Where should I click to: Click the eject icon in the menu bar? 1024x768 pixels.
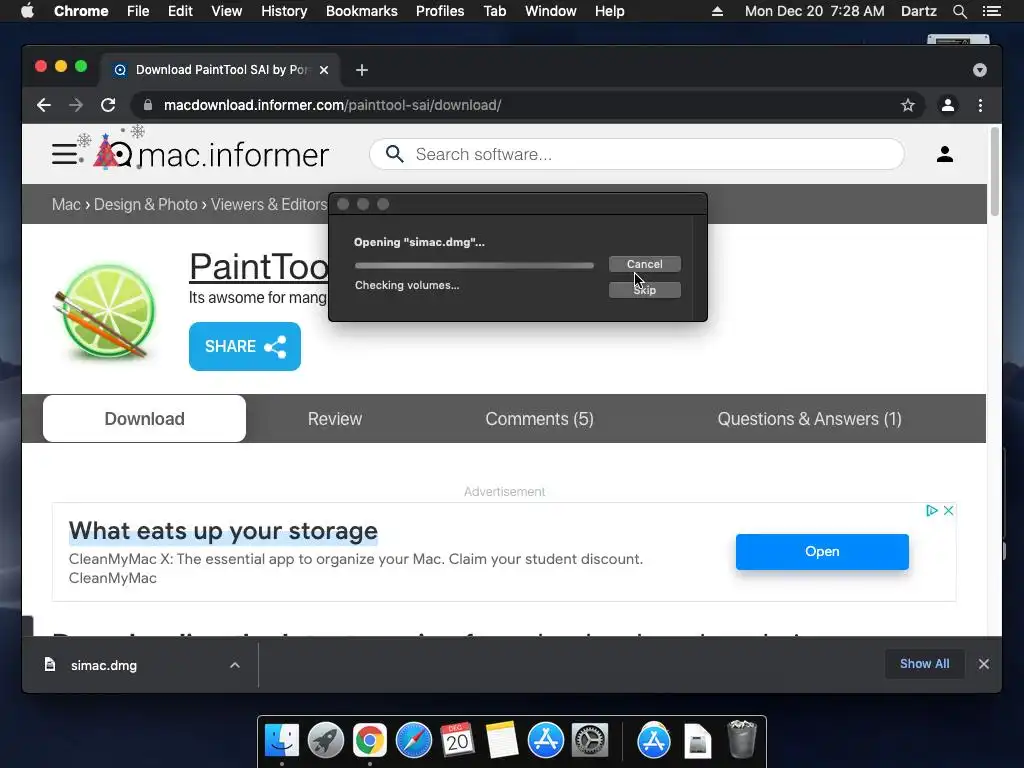(x=717, y=11)
